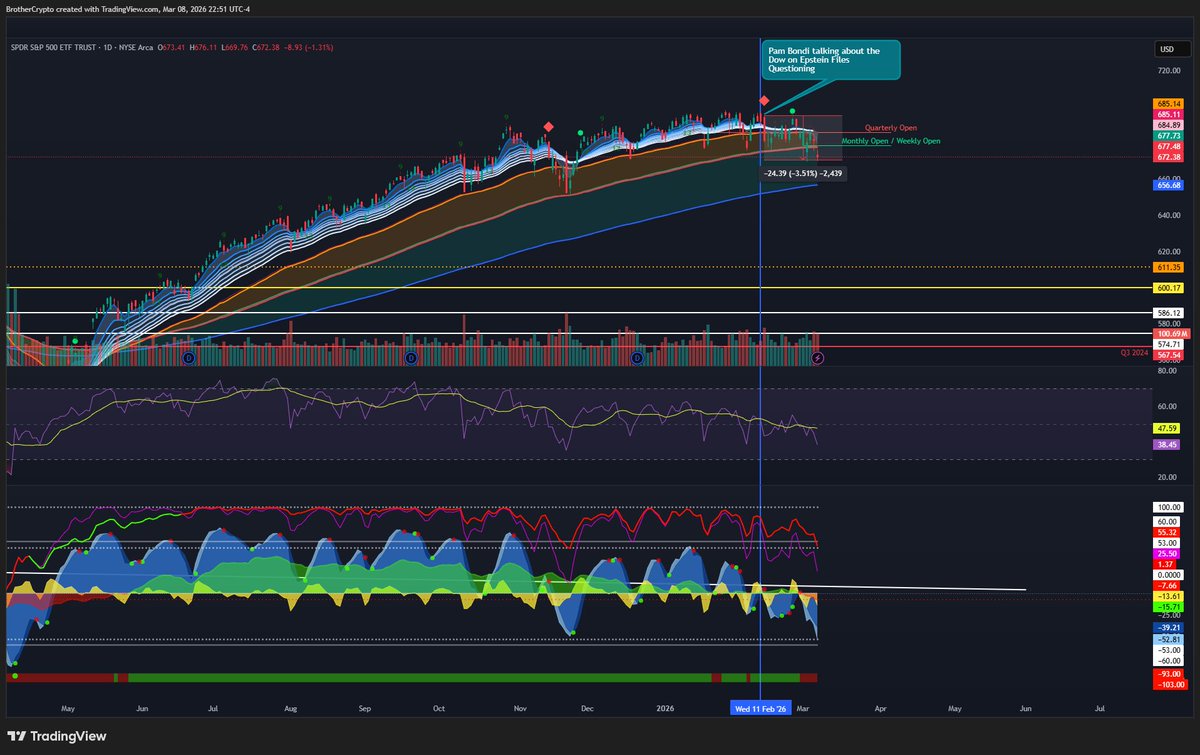Click the purple 38.45 RSI value label

click(1169, 443)
